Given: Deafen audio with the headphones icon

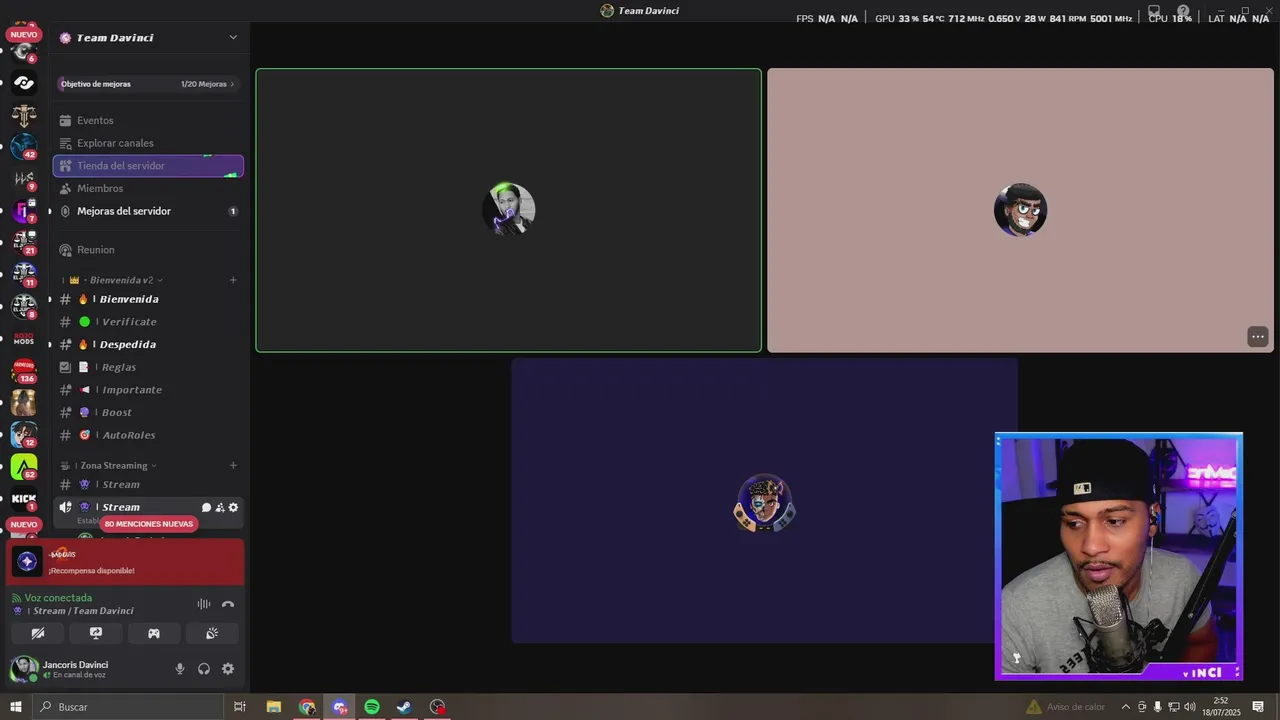Looking at the screenshot, I should pyautogui.click(x=204, y=669).
